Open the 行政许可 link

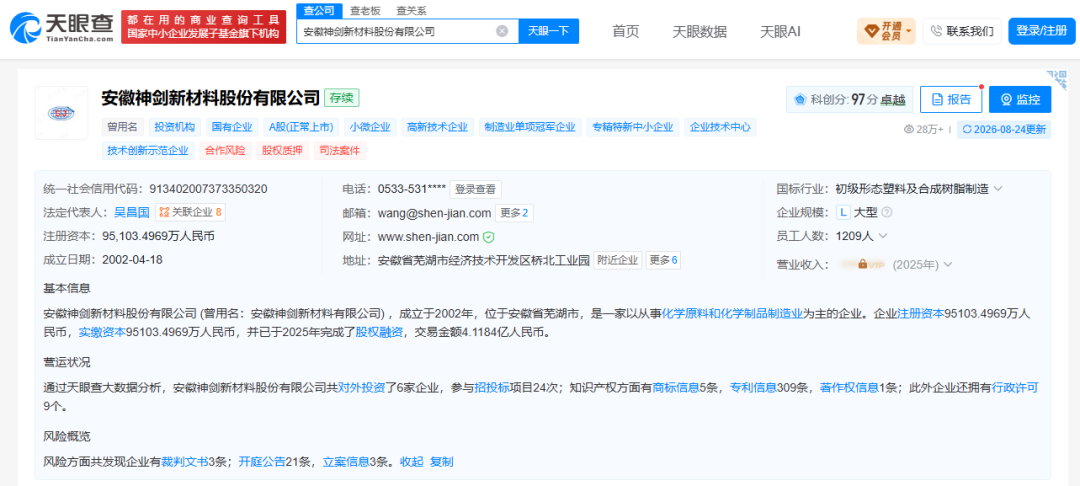[1015, 388]
